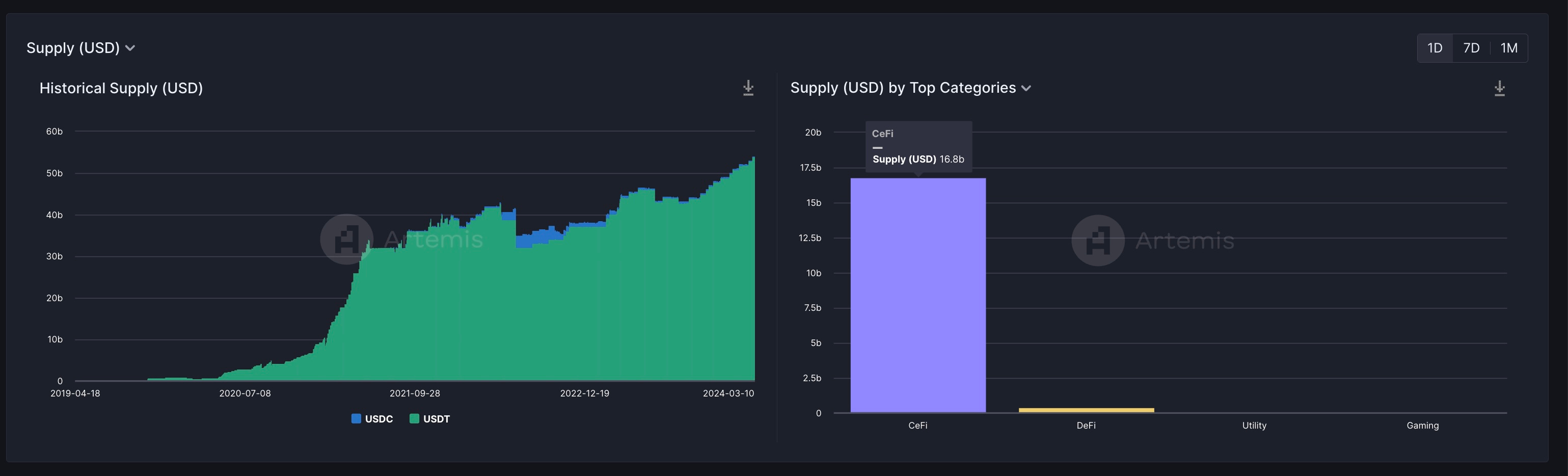The image size is (1568, 476).
Task: Click the Gaming category axis label
Action: (x=1422, y=426)
